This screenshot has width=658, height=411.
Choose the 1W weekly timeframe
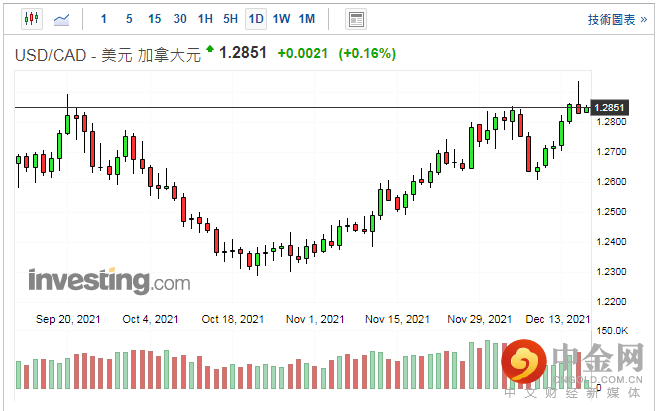(x=281, y=19)
